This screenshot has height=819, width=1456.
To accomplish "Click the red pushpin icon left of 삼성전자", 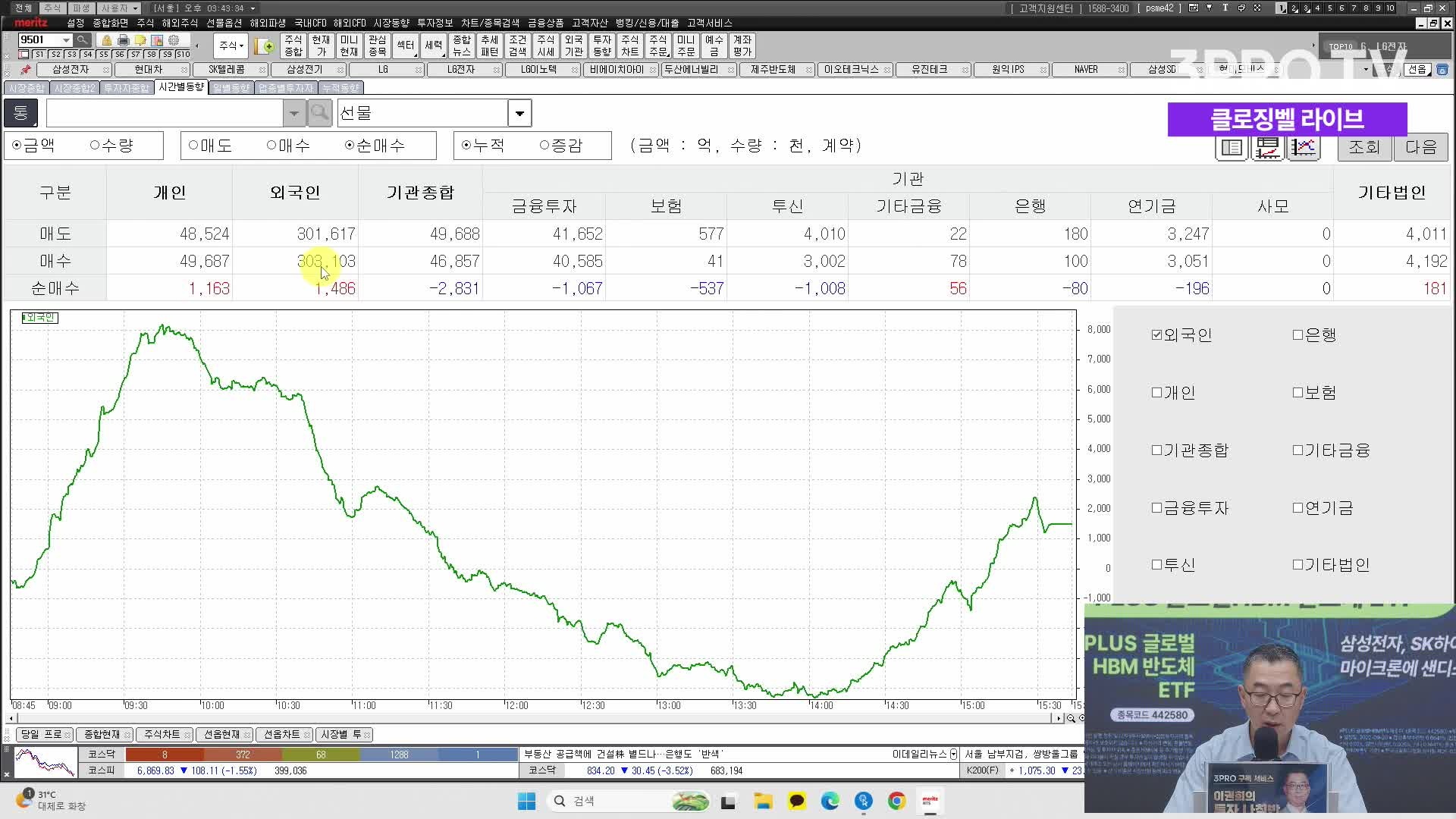I will (25, 70).
